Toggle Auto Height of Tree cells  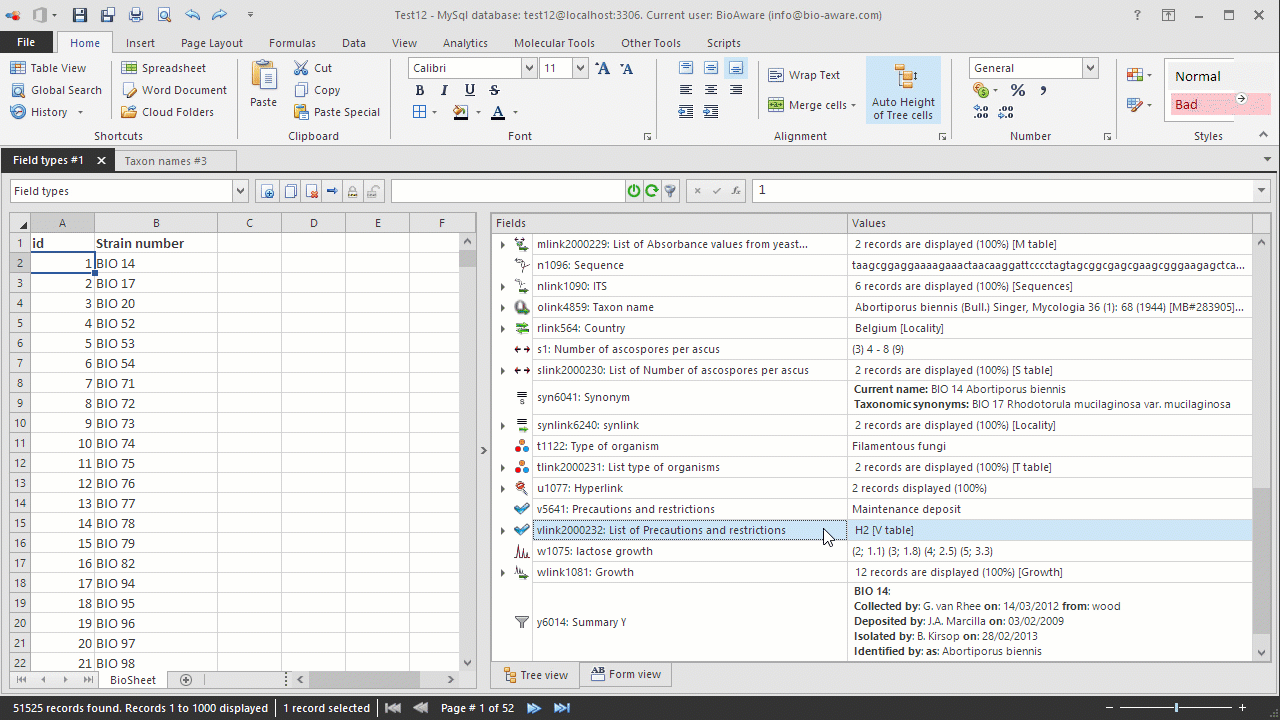(904, 90)
